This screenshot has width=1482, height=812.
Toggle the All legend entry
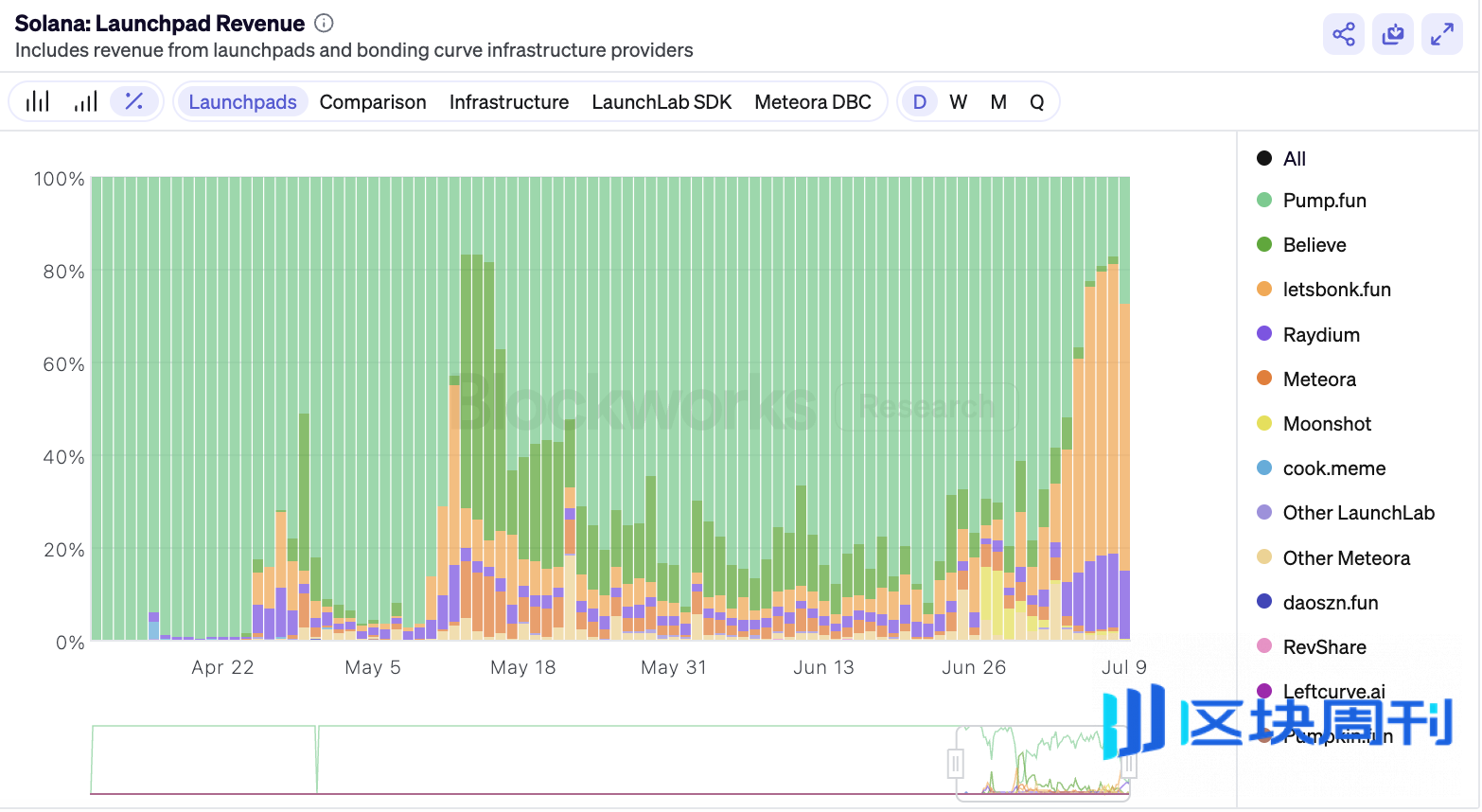pyautogui.click(x=1281, y=158)
